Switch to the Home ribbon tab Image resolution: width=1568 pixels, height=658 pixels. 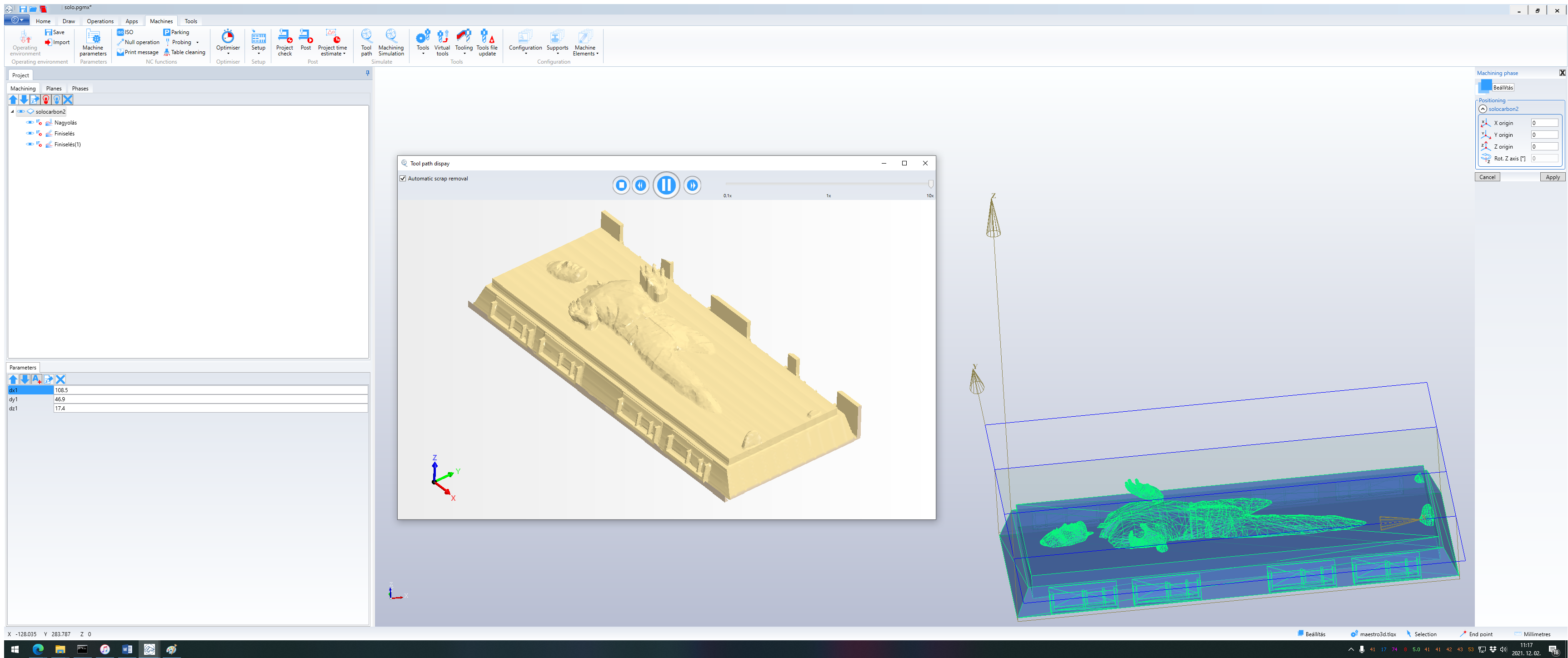43,21
